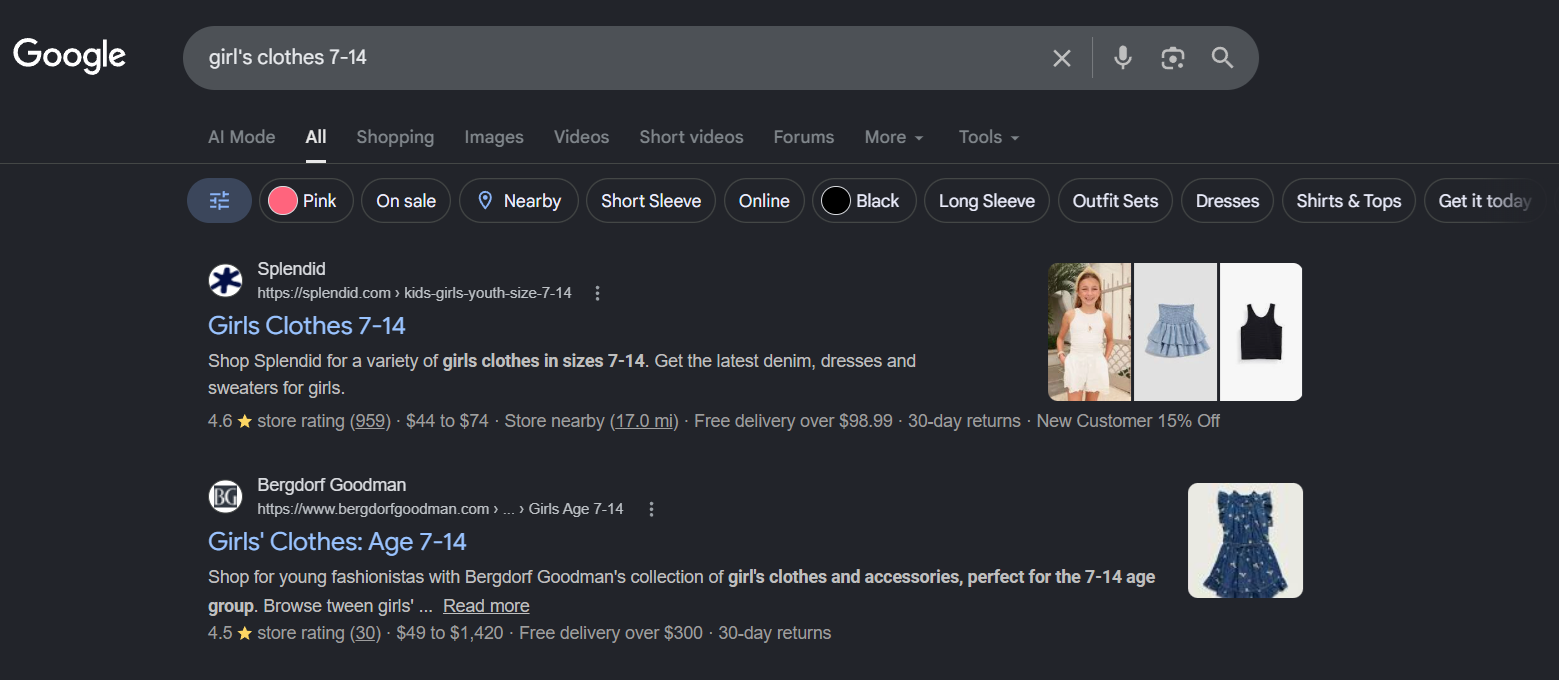Open the Short videos tab

pyautogui.click(x=691, y=137)
